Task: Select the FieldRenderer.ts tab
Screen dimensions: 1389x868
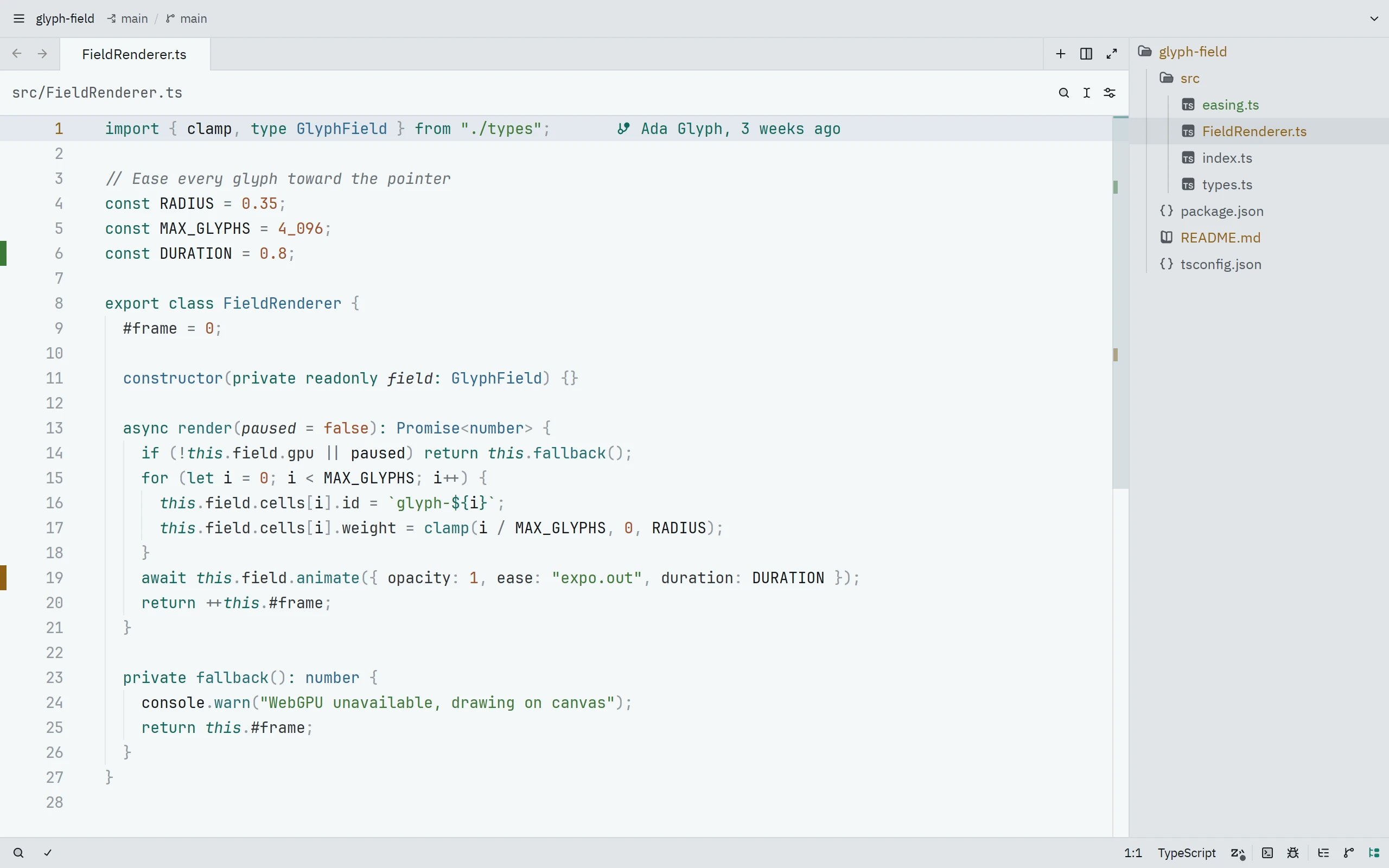Action: click(135, 54)
